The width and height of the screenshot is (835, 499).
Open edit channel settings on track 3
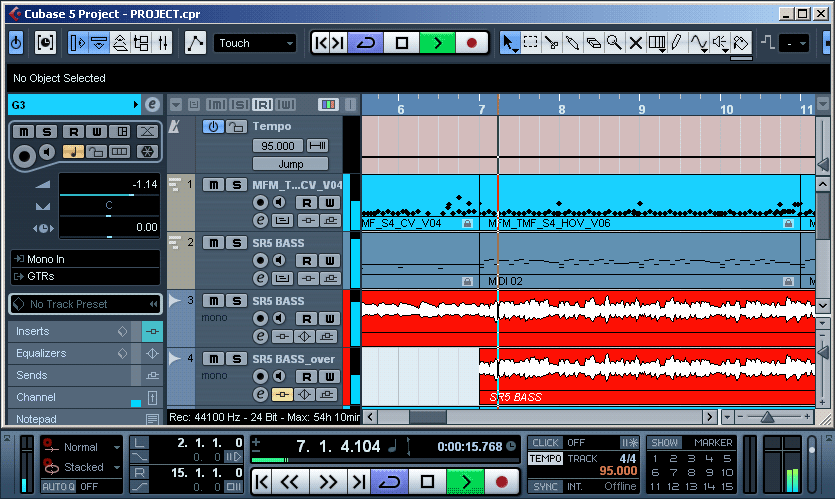(x=260, y=336)
